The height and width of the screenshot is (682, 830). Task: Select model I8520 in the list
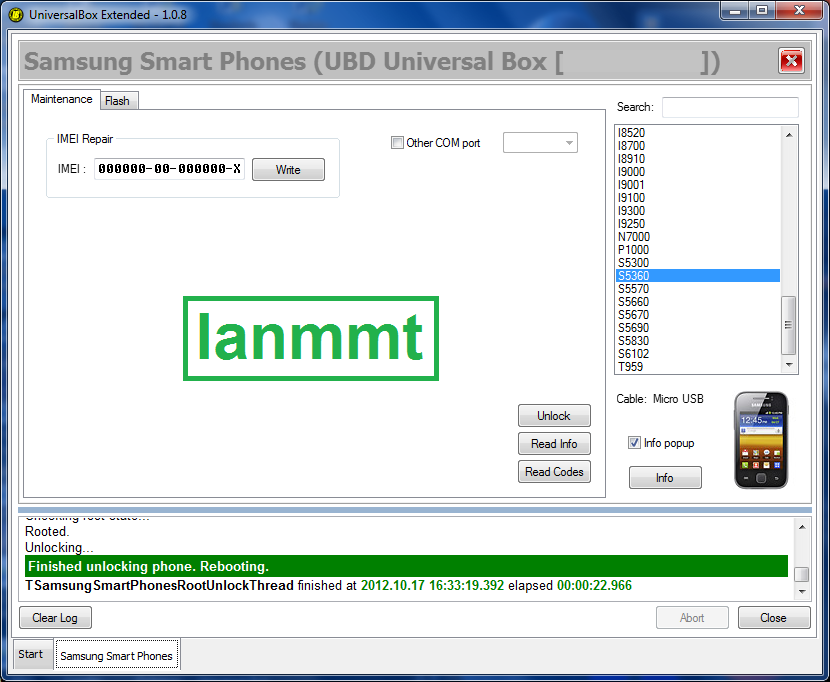(x=698, y=132)
